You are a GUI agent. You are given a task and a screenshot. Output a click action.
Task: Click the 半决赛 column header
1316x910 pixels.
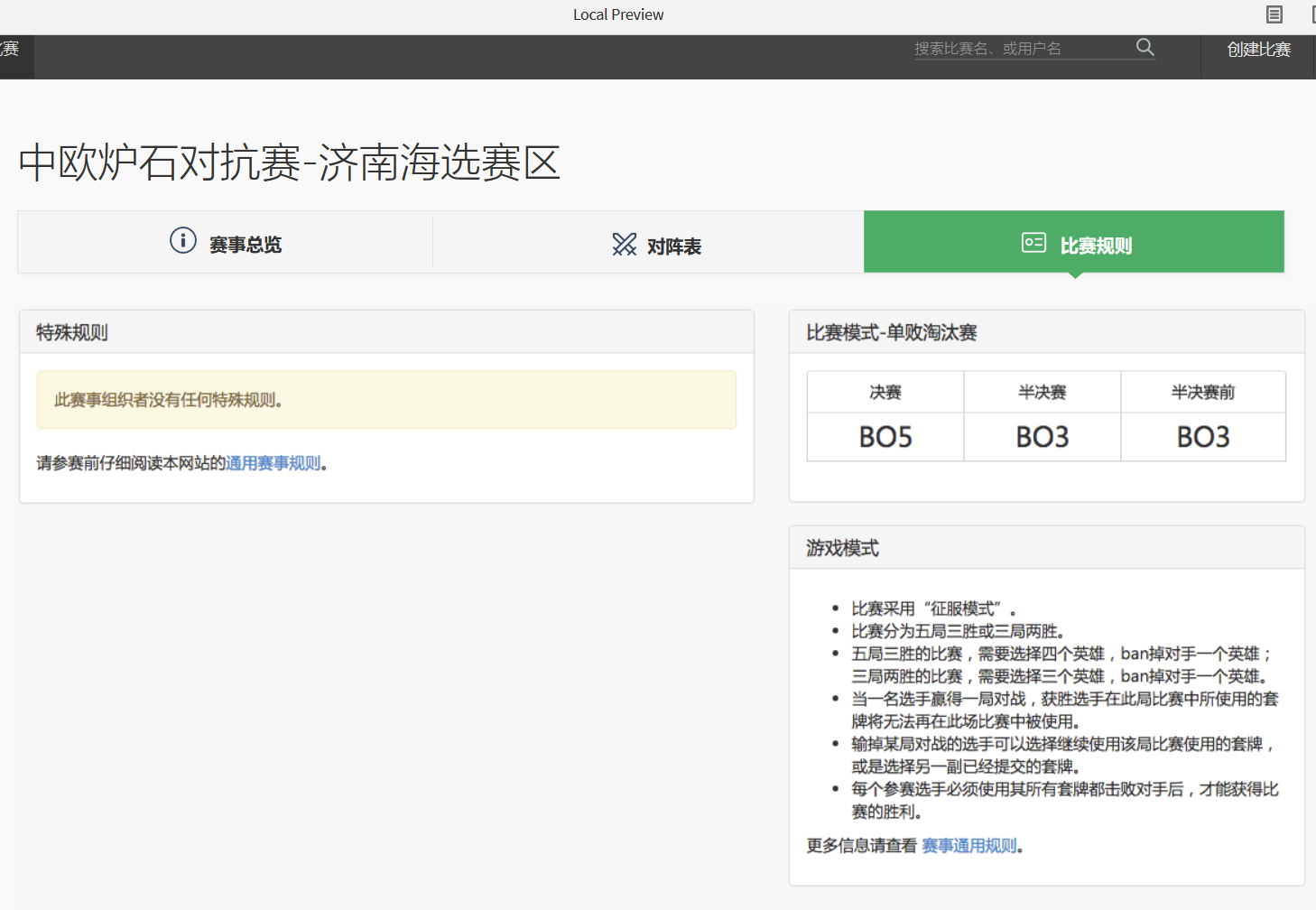[1043, 392]
